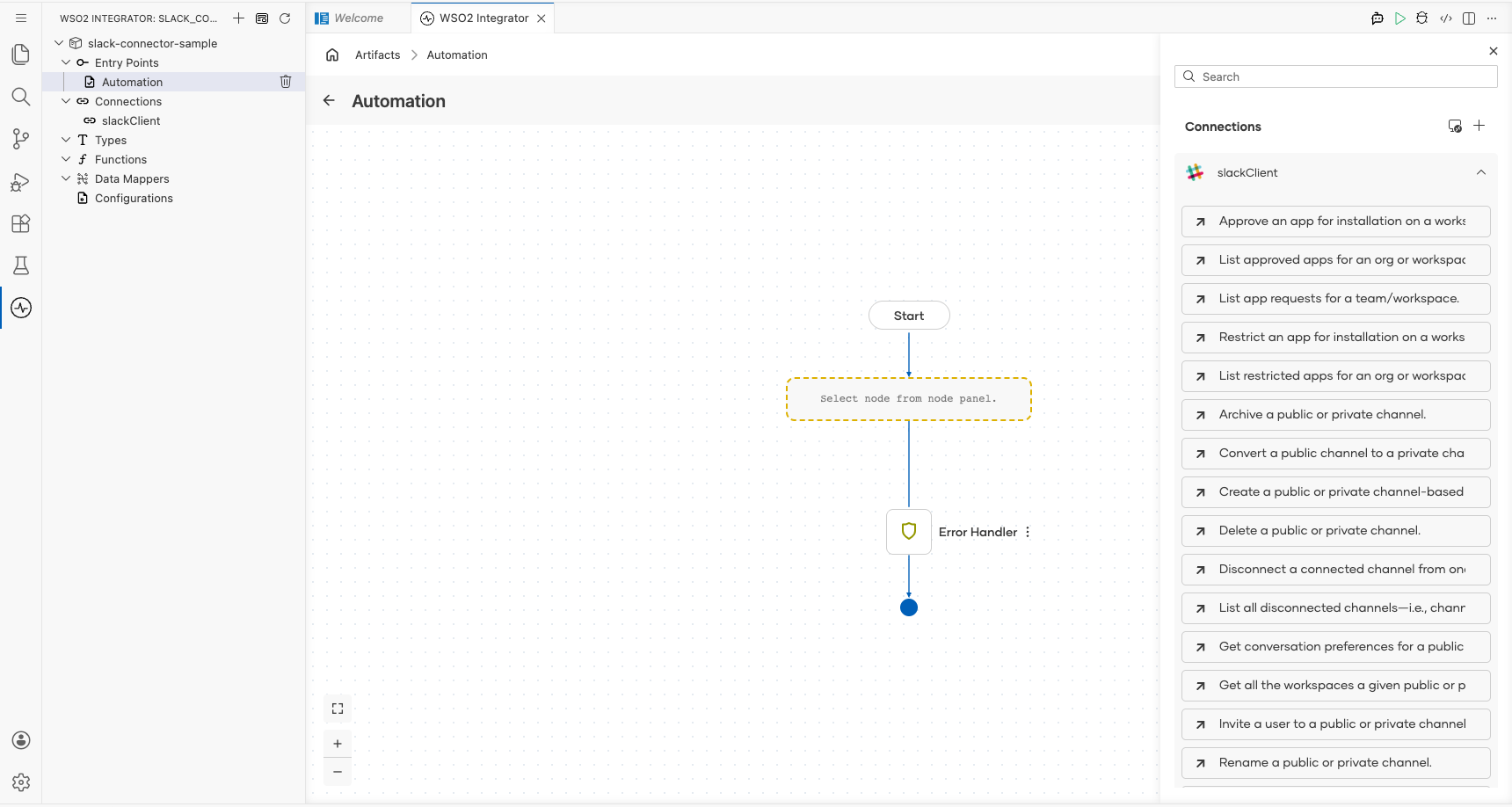Collapse the slackClient connection action list

pyautogui.click(x=1481, y=172)
